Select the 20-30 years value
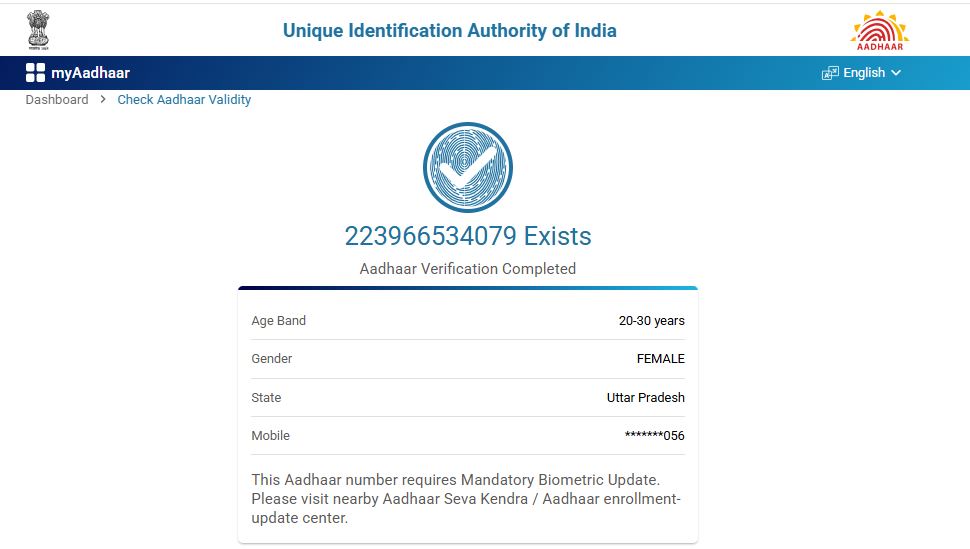 (x=651, y=321)
